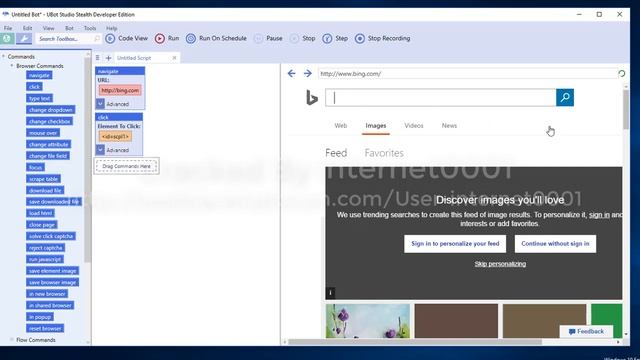640x360 pixels.
Task: Switch to Bing Videos tab
Action: click(x=414, y=126)
